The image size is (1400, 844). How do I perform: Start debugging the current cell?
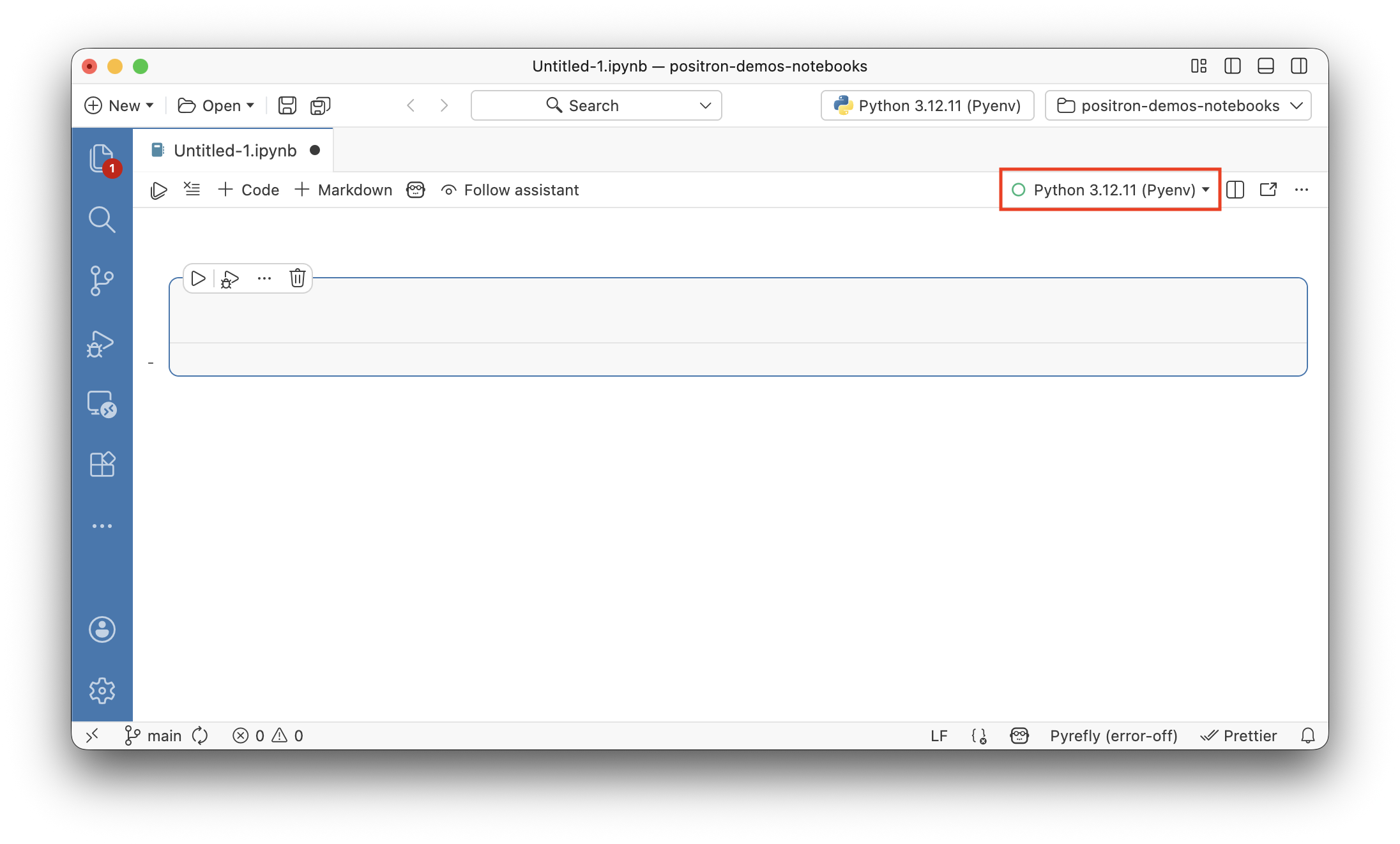point(229,278)
